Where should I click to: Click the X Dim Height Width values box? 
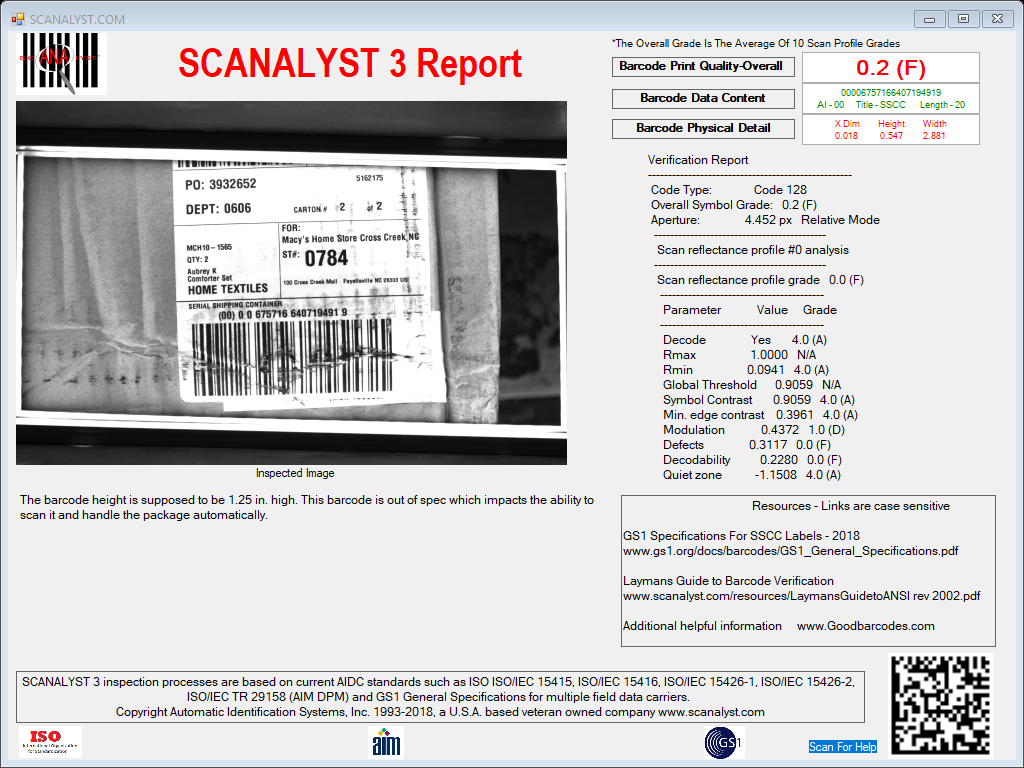(891, 129)
